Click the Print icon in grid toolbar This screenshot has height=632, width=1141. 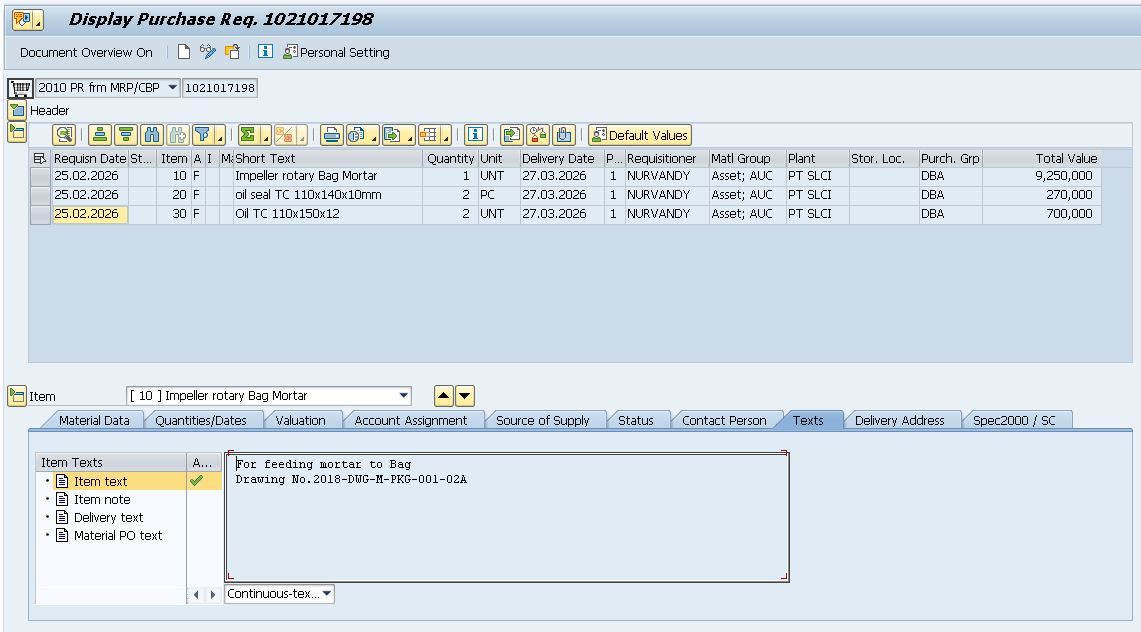(331, 135)
